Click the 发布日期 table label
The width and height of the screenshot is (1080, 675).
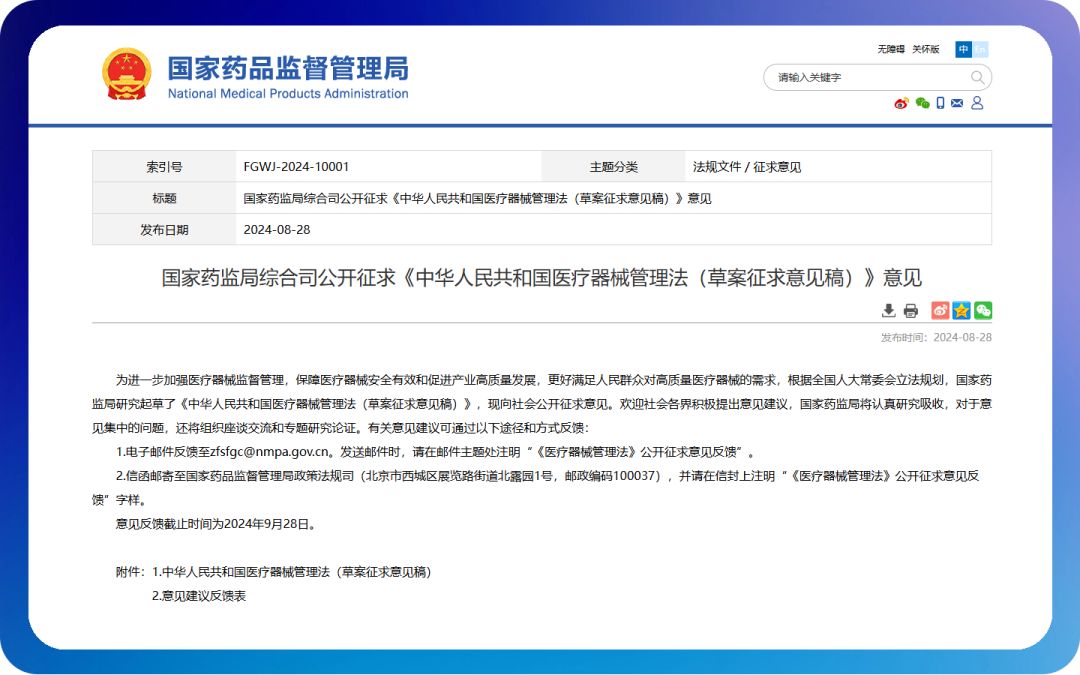(164, 229)
